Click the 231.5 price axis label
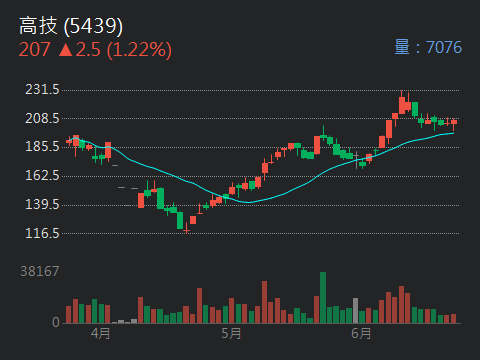Viewport: 480px width, 360px height. (x=42, y=89)
